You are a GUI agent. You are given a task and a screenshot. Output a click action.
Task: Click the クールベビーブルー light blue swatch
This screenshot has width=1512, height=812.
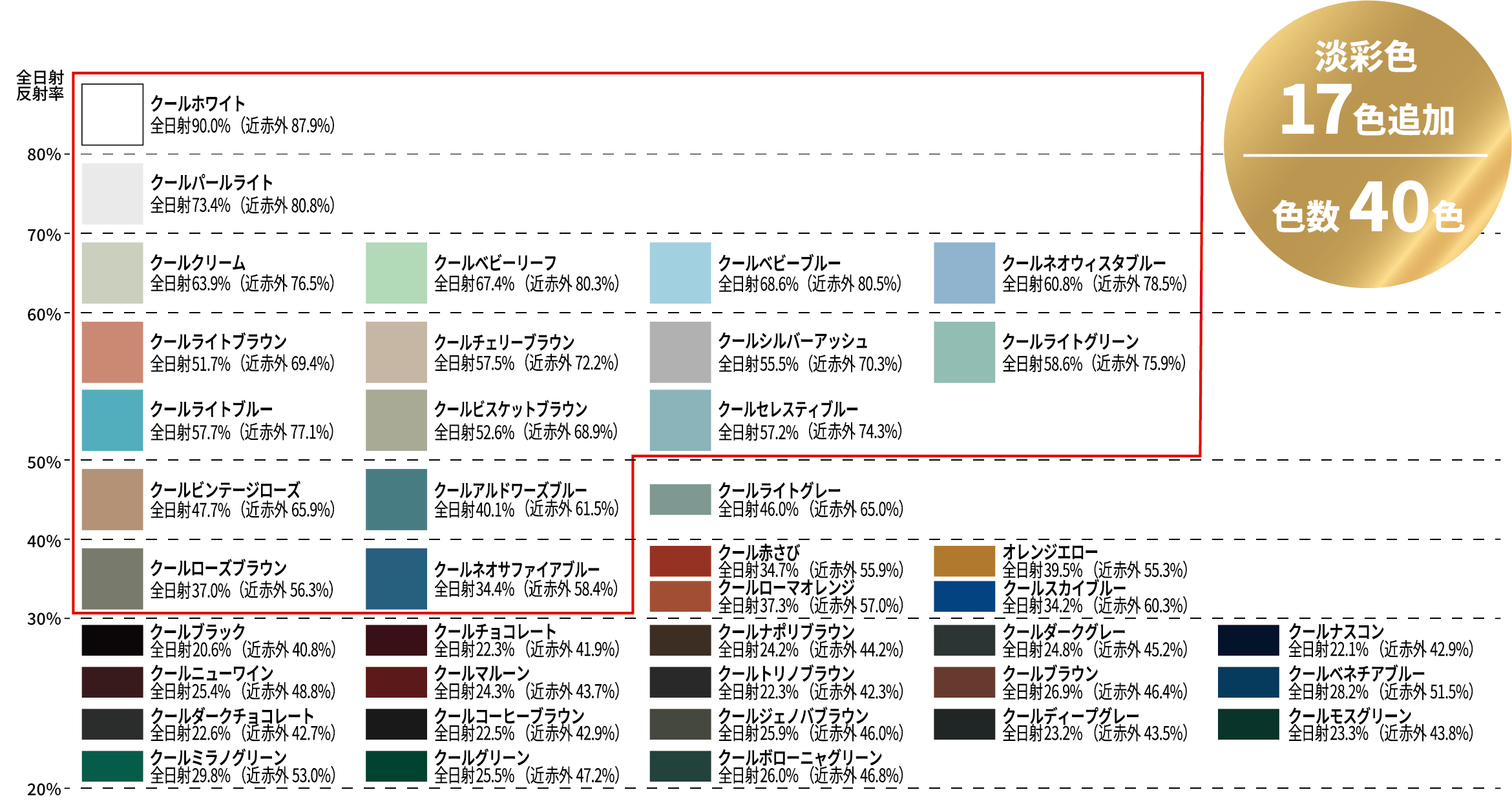click(680, 273)
